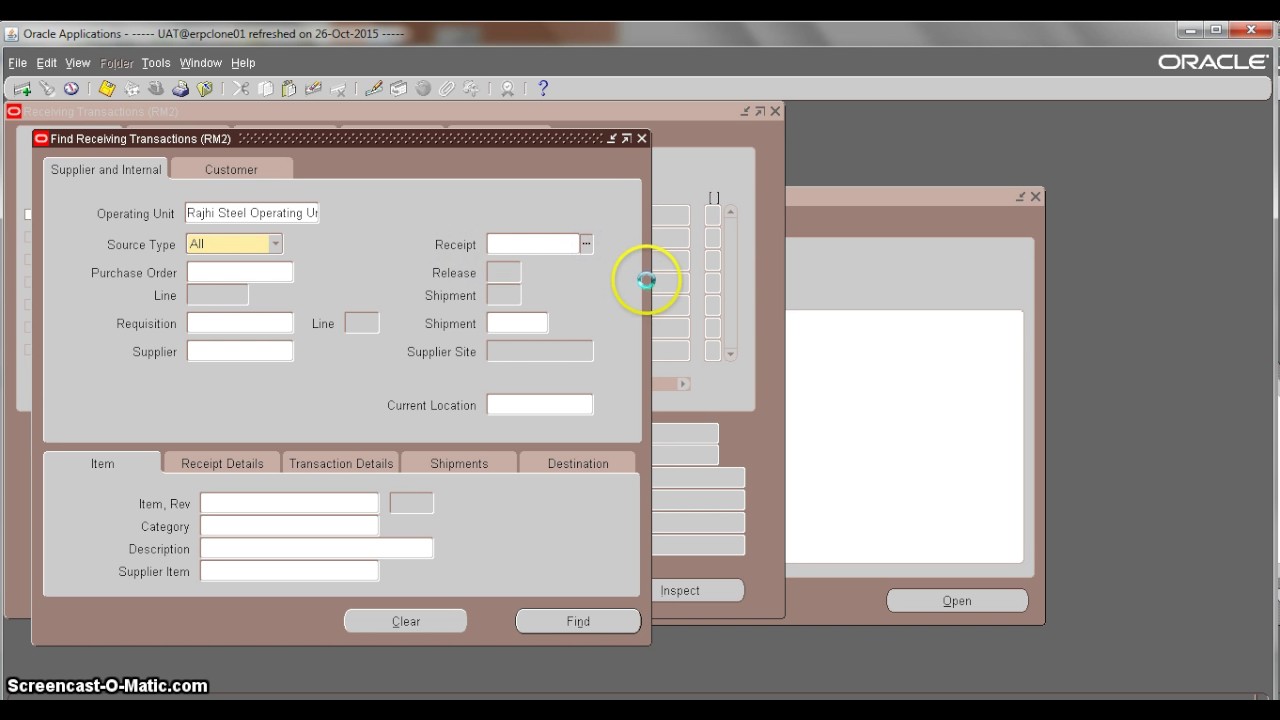
Task: Click the Translations globe toolbar icon
Action: click(423, 89)
